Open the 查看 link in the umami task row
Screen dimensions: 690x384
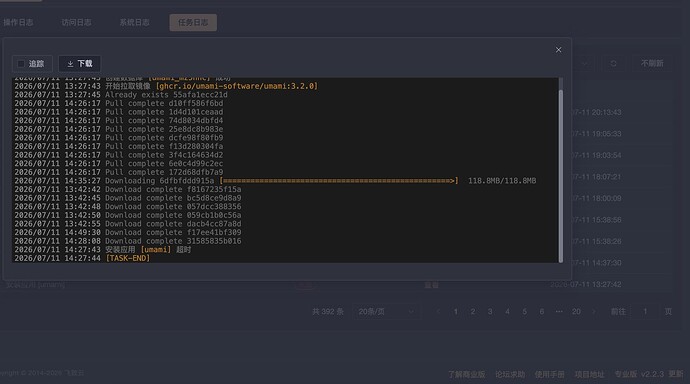pos(431,285)
